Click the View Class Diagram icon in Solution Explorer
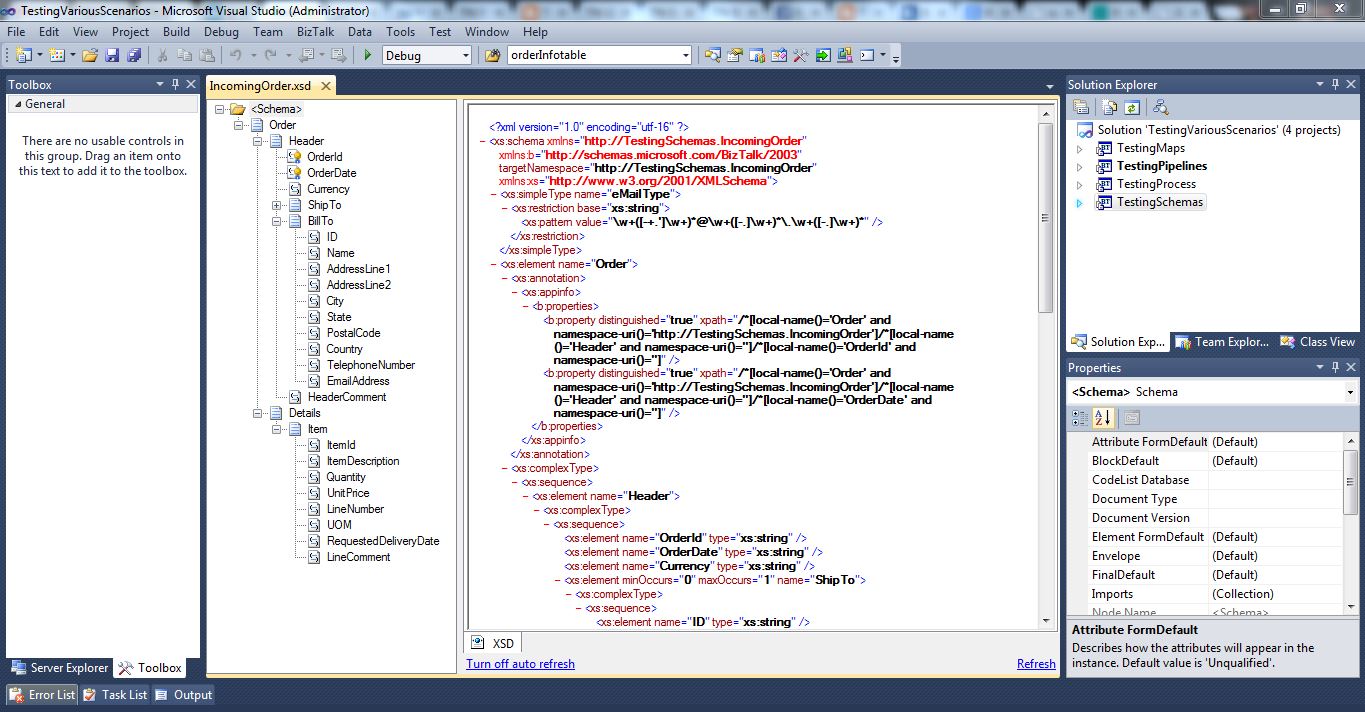The width and height of the screenshot is (1365, 712). coord(1160,107)
